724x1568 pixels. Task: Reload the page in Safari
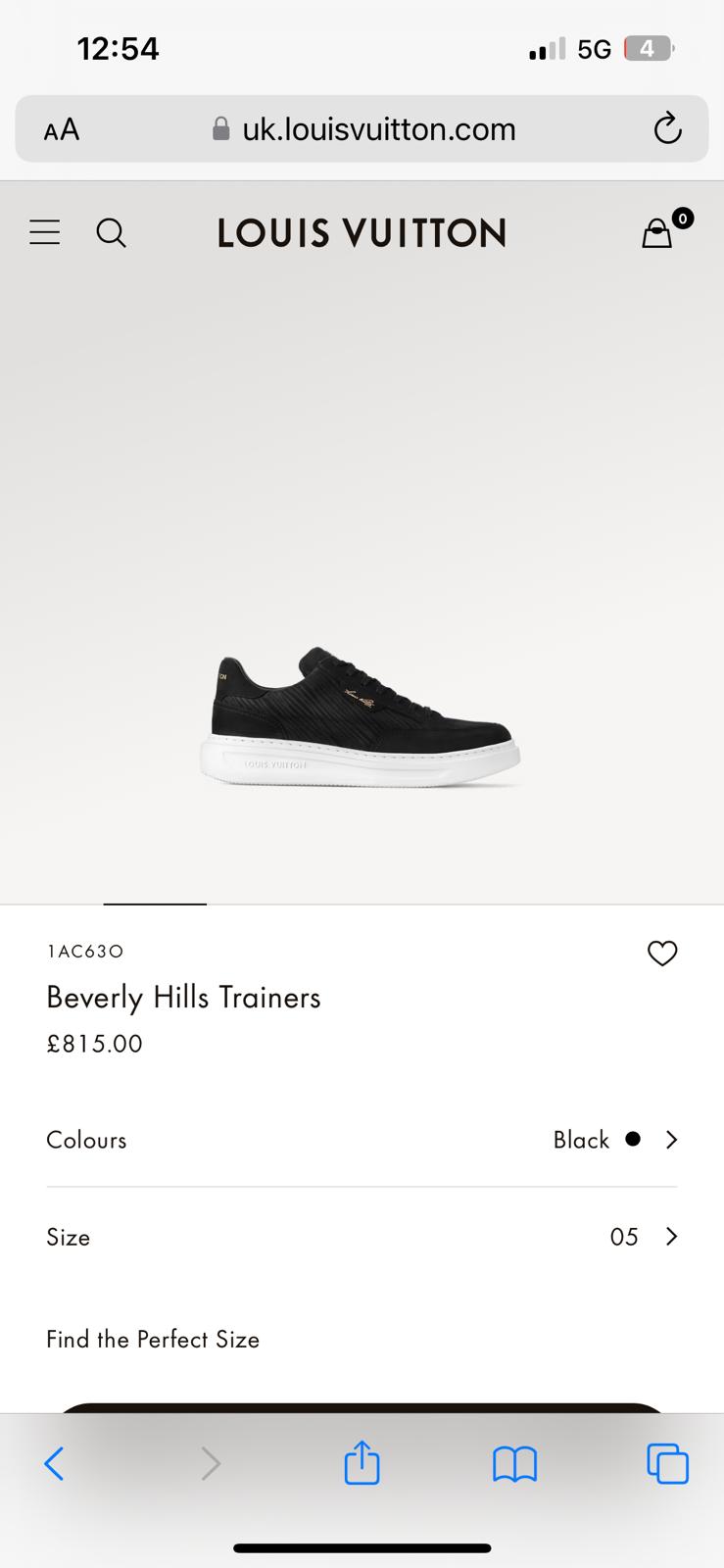pos(667,128)
